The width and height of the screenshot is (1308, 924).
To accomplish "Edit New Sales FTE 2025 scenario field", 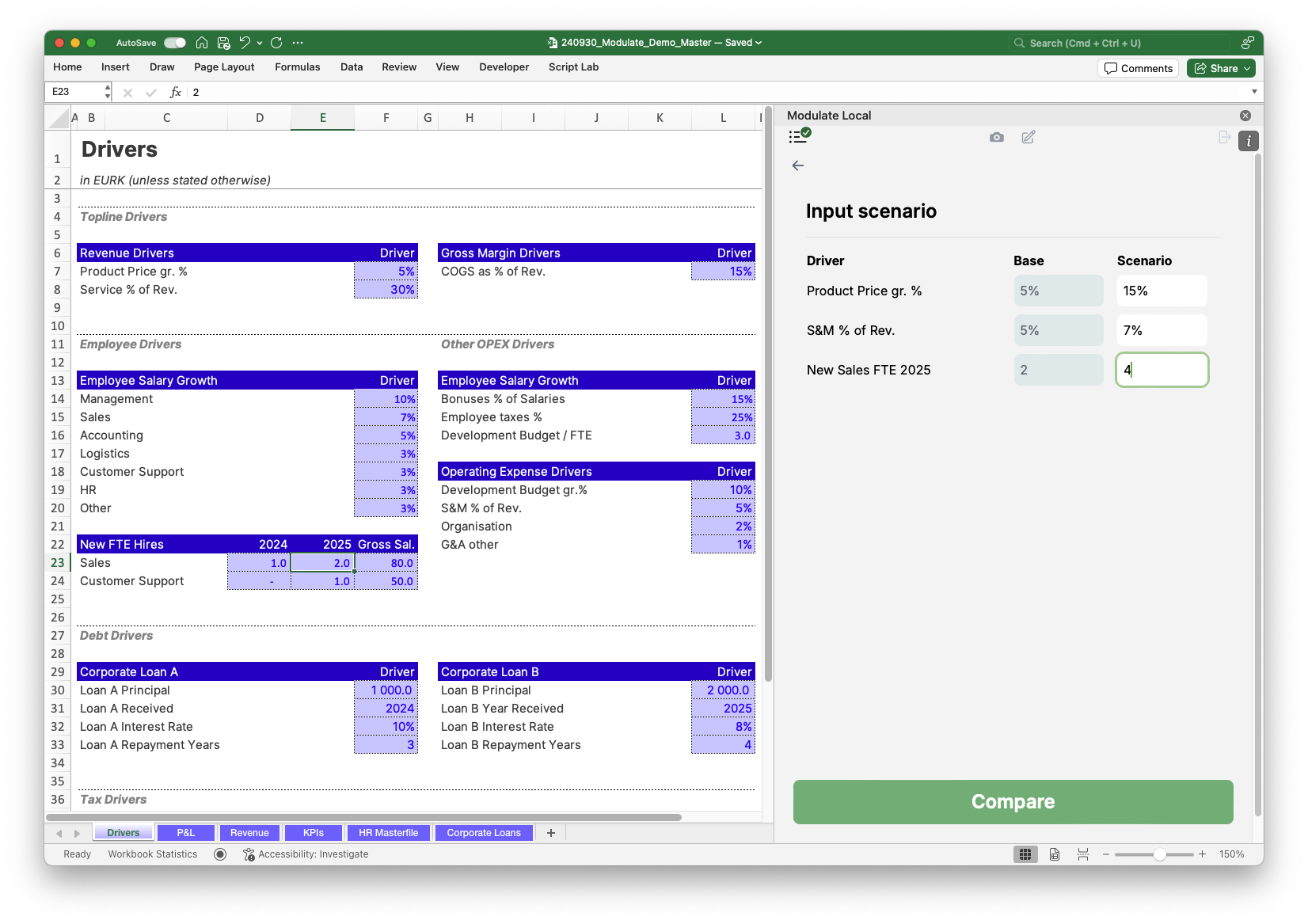I will click(1162, 370).
